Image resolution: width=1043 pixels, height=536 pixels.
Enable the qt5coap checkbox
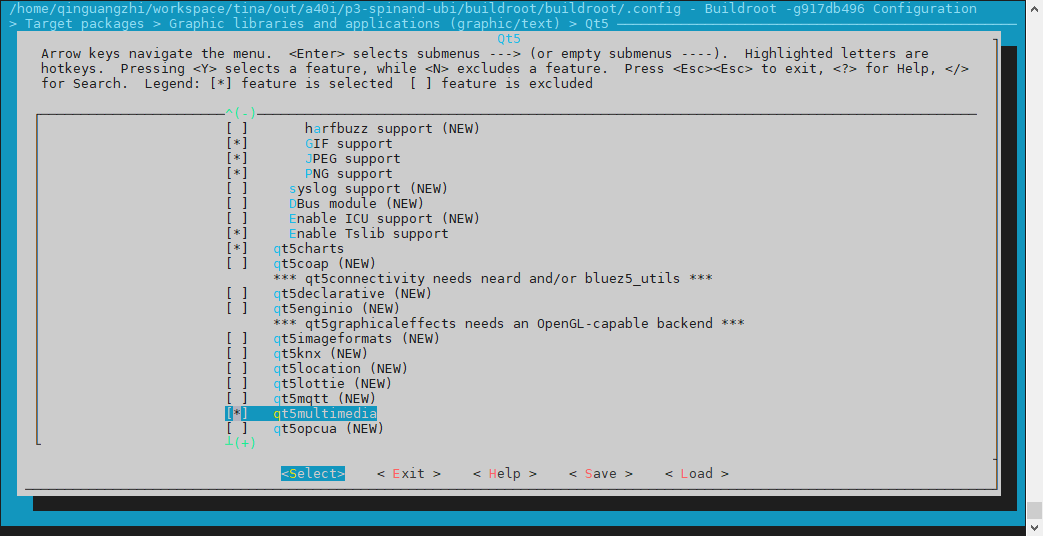click(237, 263)
